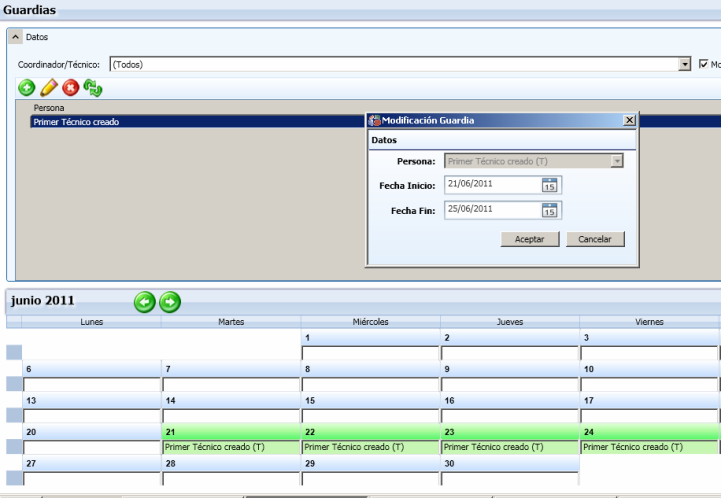This screenshot has width=721, height=498.
Task: Close the Modificación Guardia dialog
Action: tap(629, 120)
